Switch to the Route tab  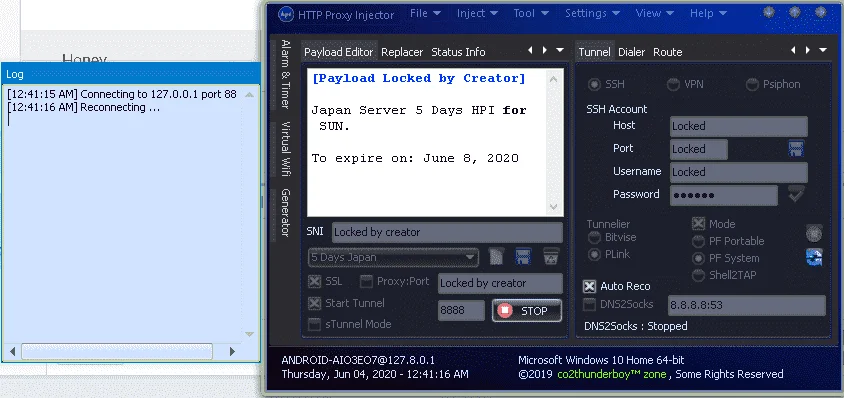667,52
